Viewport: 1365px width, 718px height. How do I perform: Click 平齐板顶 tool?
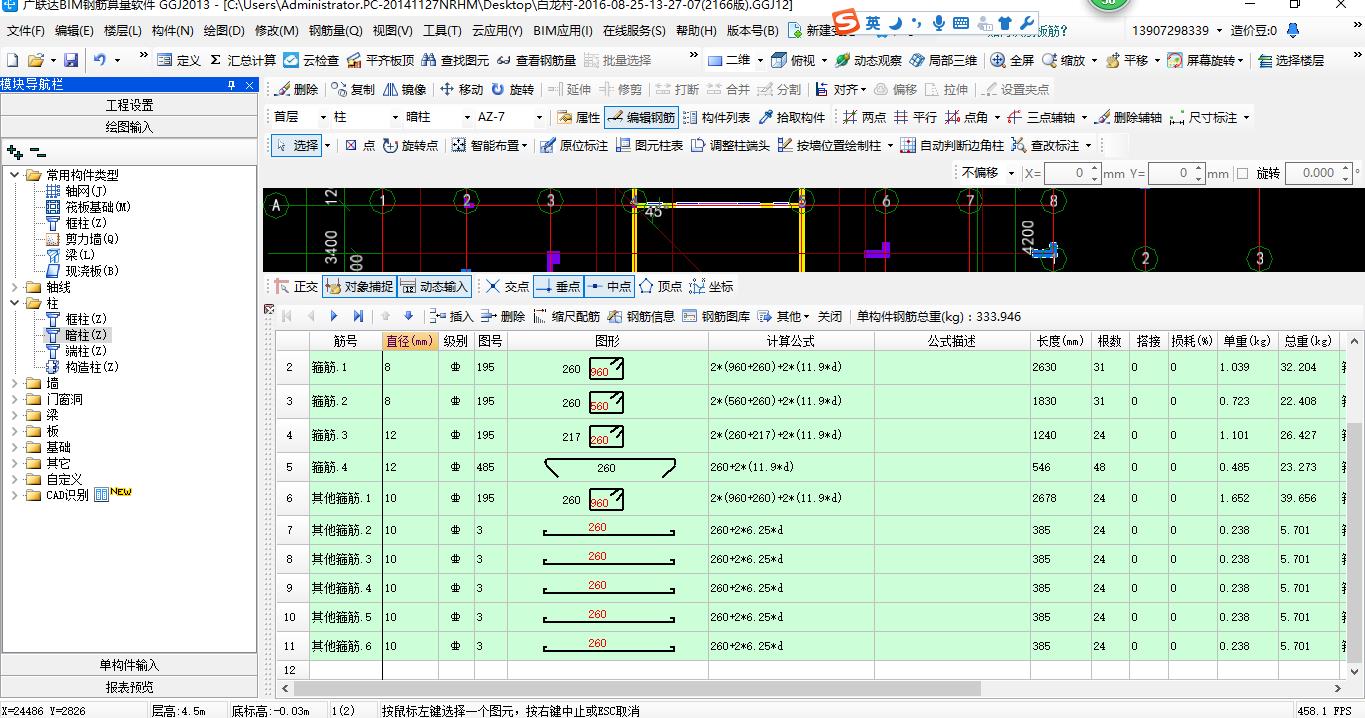tap(380, 60)
